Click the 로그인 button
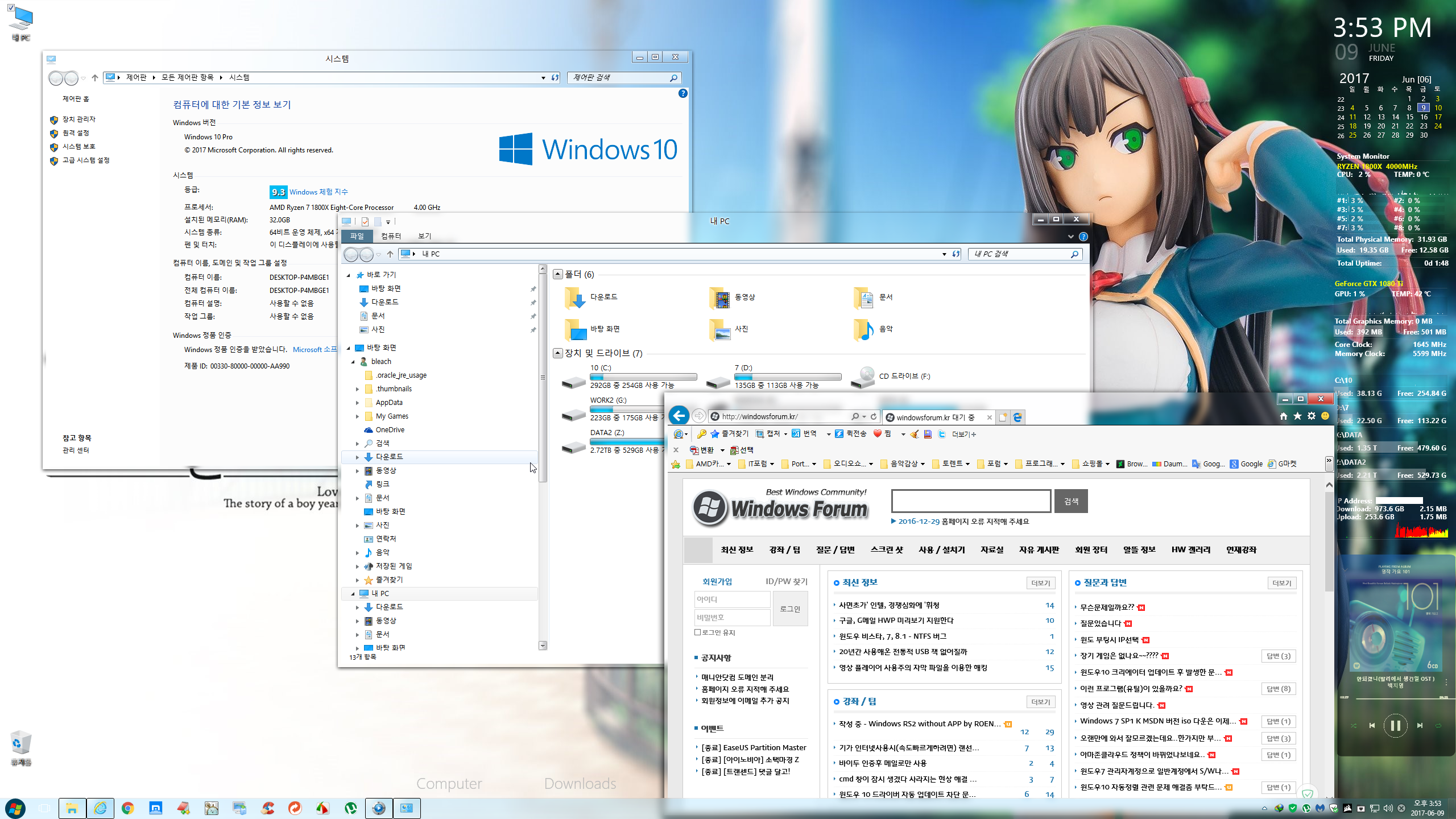This screenshot has height=819, width=1456. [x=790, y=609]
